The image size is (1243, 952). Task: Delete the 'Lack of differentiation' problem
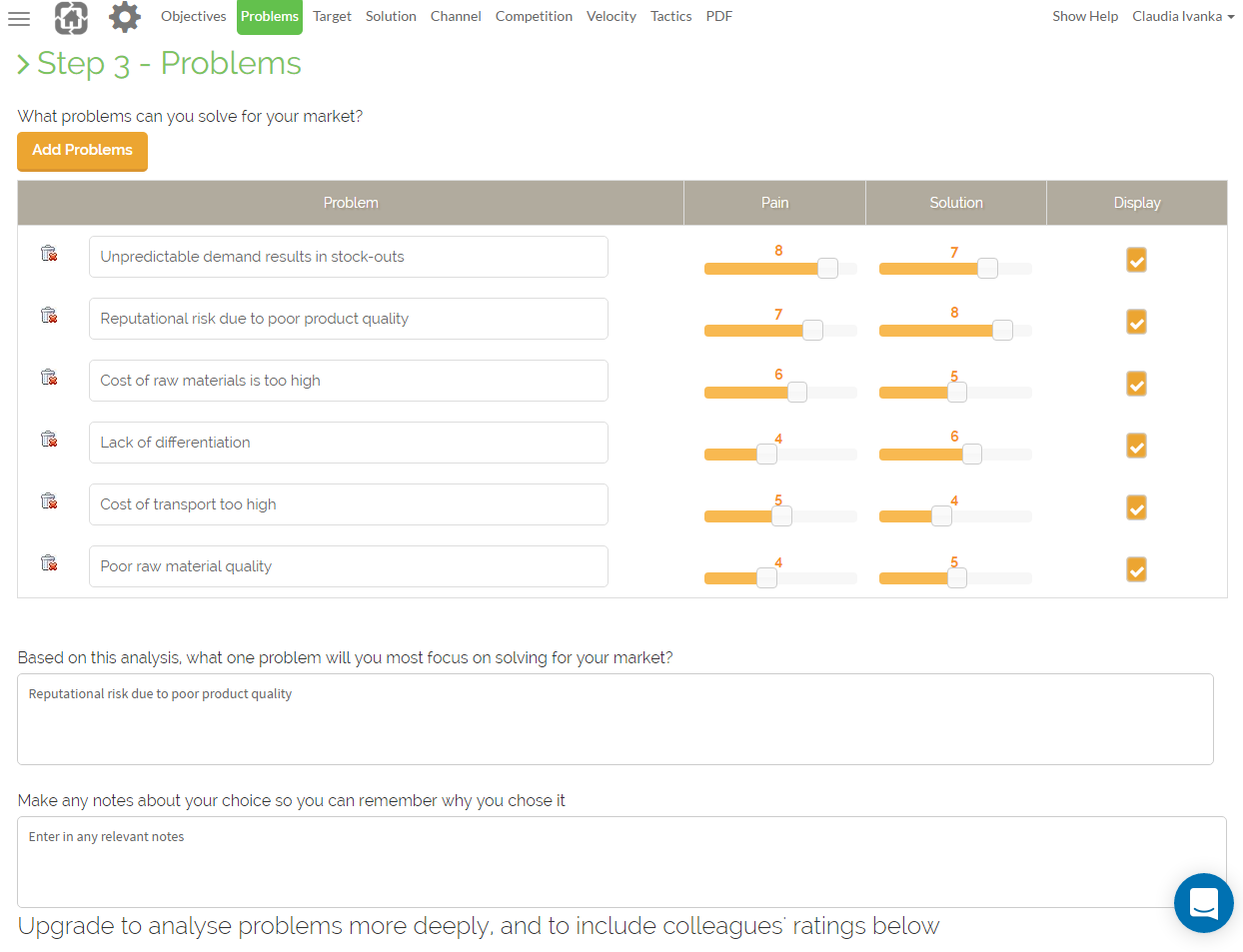[x=49, y=439]
